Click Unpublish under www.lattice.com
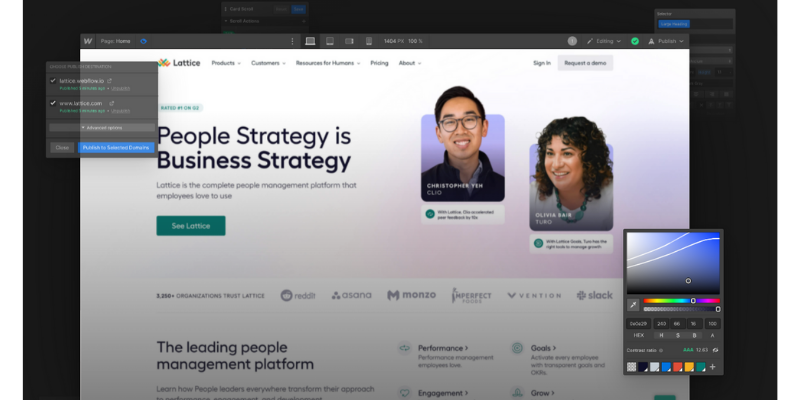Screen dimensions: 800x400 (x=120, y=111)
